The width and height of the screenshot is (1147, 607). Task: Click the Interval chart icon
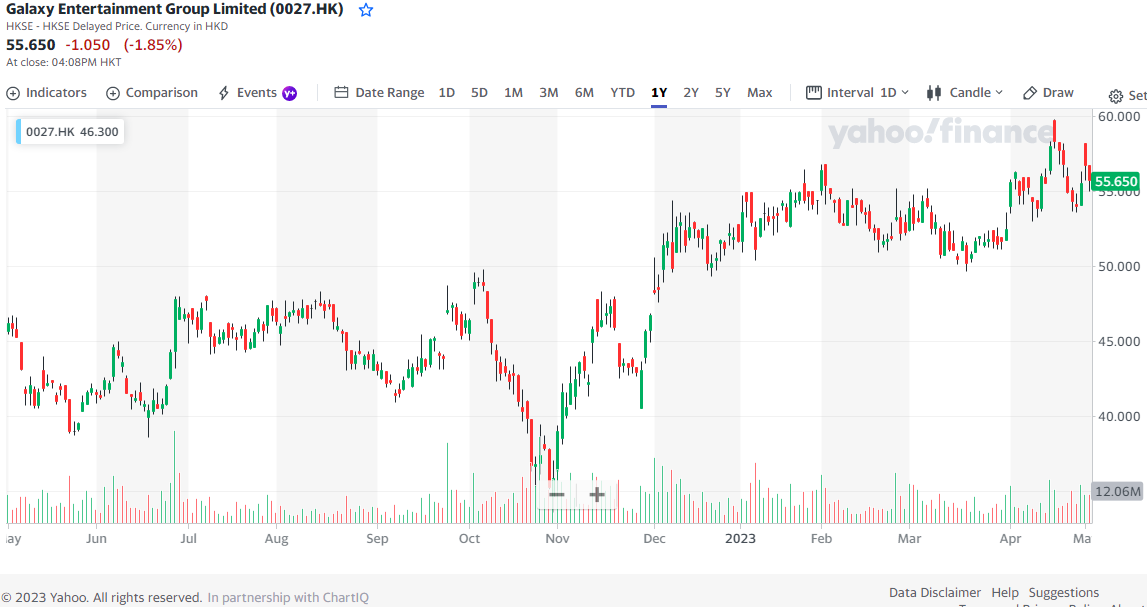tap(813, 93)
